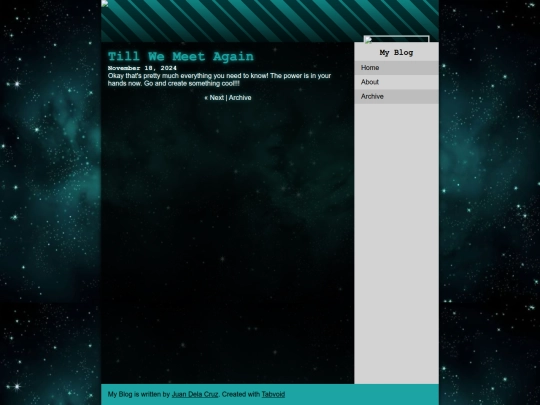Visit the Juan Dela Cruz author link
Image resolution: width=540 pixels, height=405 pixels.
(195, 394)
